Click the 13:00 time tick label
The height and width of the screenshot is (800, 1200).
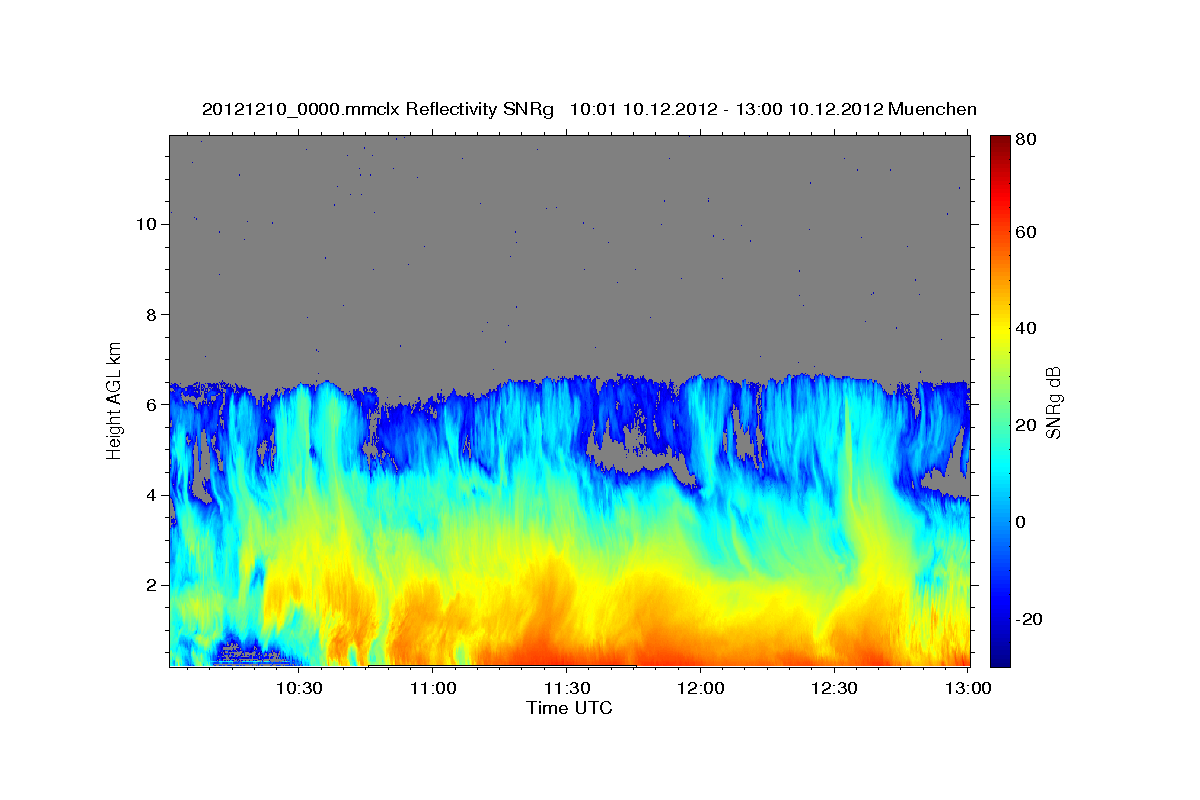pos(968,688)
